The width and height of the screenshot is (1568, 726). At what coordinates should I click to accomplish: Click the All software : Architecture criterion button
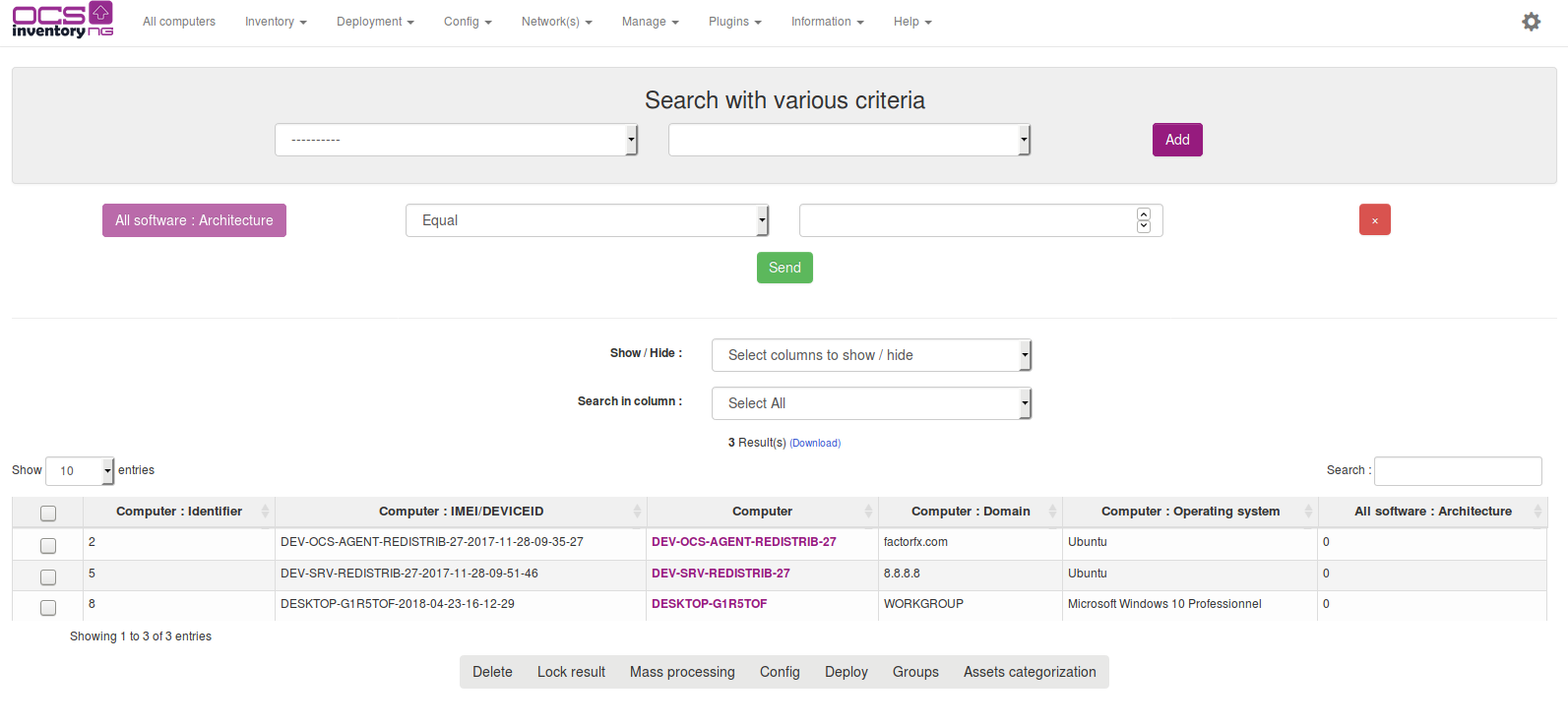pyautogui.click(x=194, y=220)
